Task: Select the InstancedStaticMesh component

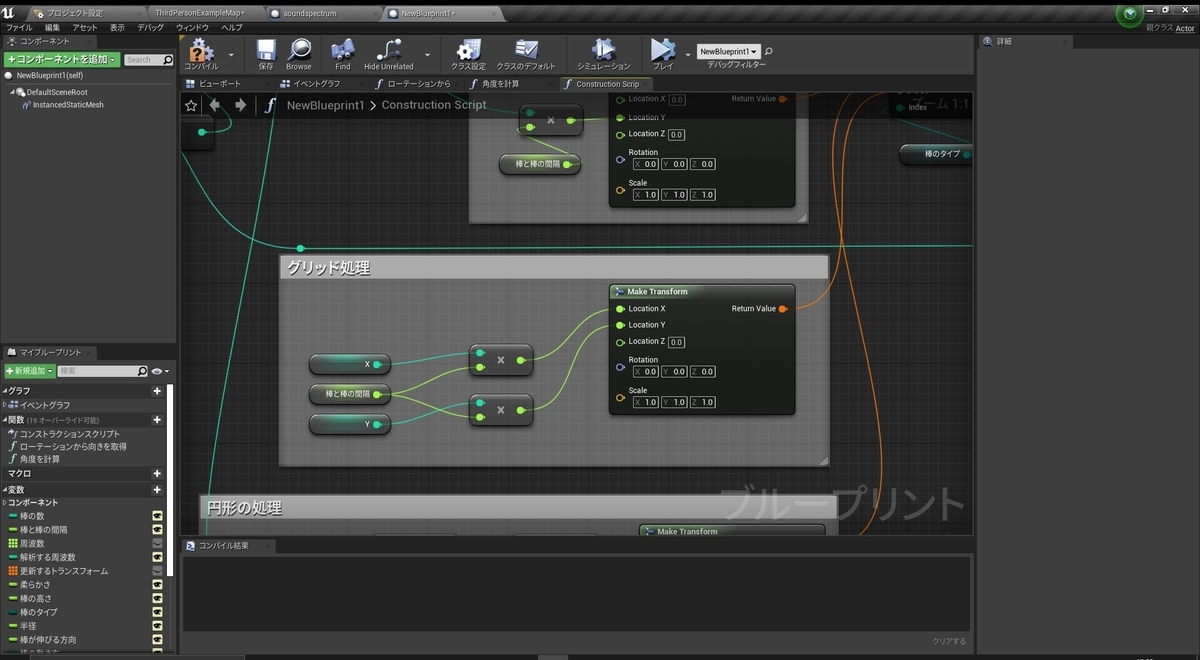Action: coord(68,104)
